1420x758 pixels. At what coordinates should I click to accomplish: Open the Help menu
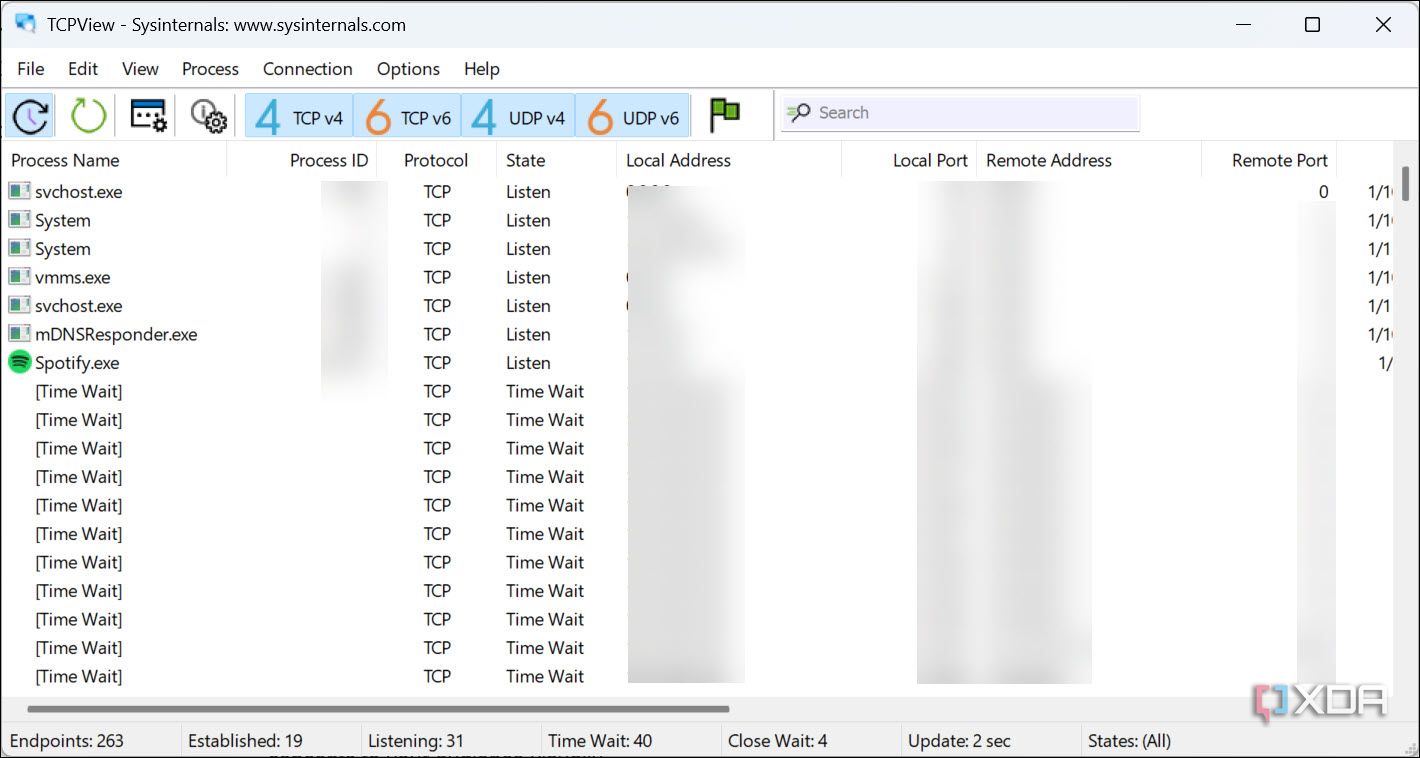pos(482,69)
